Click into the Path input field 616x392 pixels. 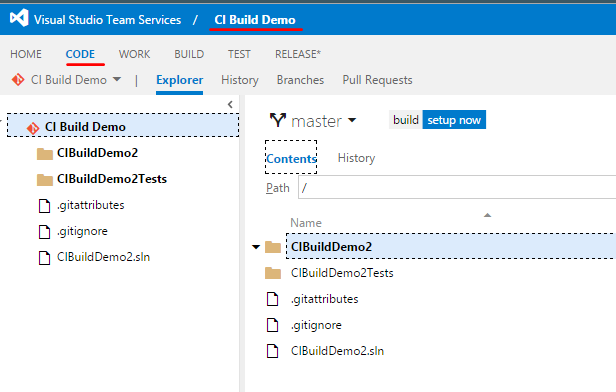457,187
